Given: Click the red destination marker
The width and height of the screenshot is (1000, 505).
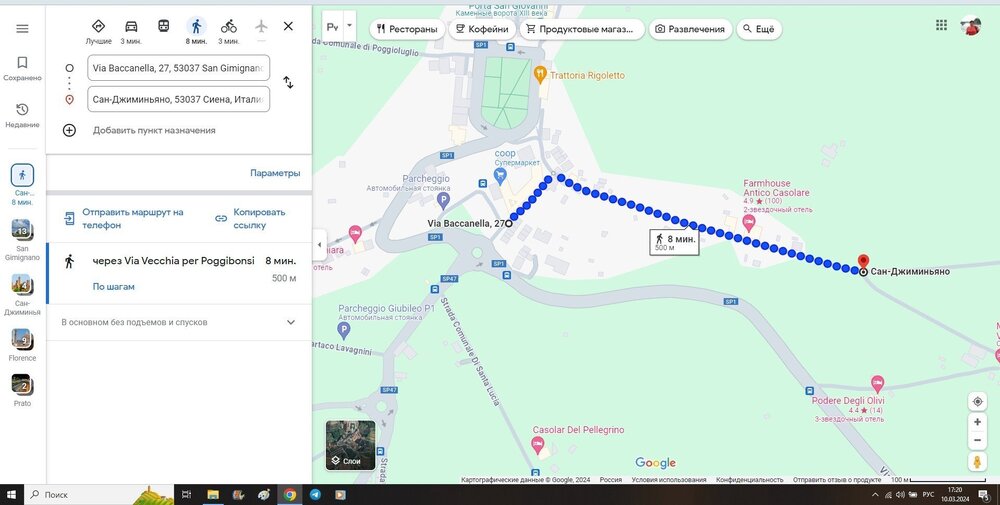Looking at the screenshot, I should 863,262.
